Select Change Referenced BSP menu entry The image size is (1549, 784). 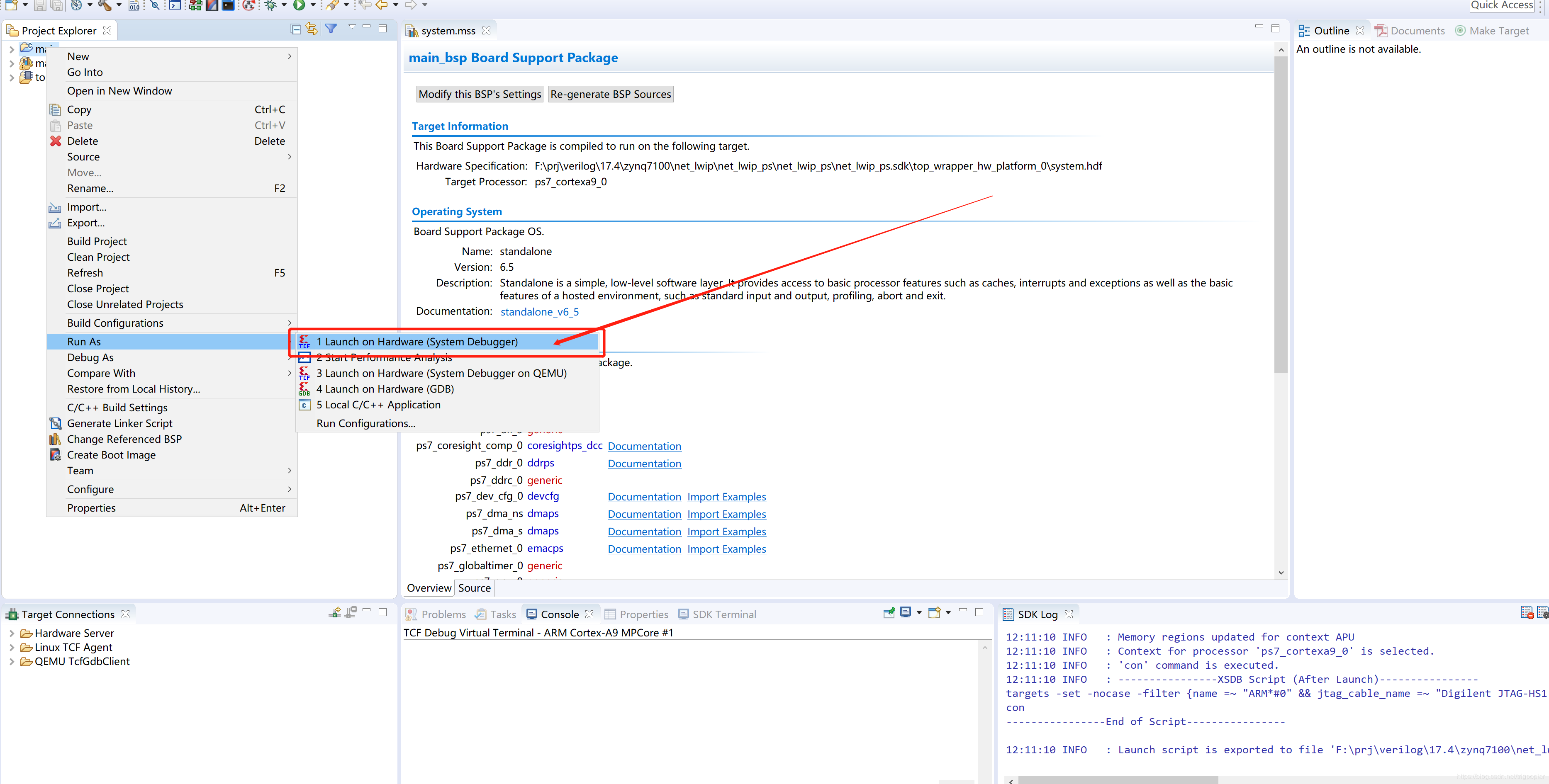click(x=172, y=439)
